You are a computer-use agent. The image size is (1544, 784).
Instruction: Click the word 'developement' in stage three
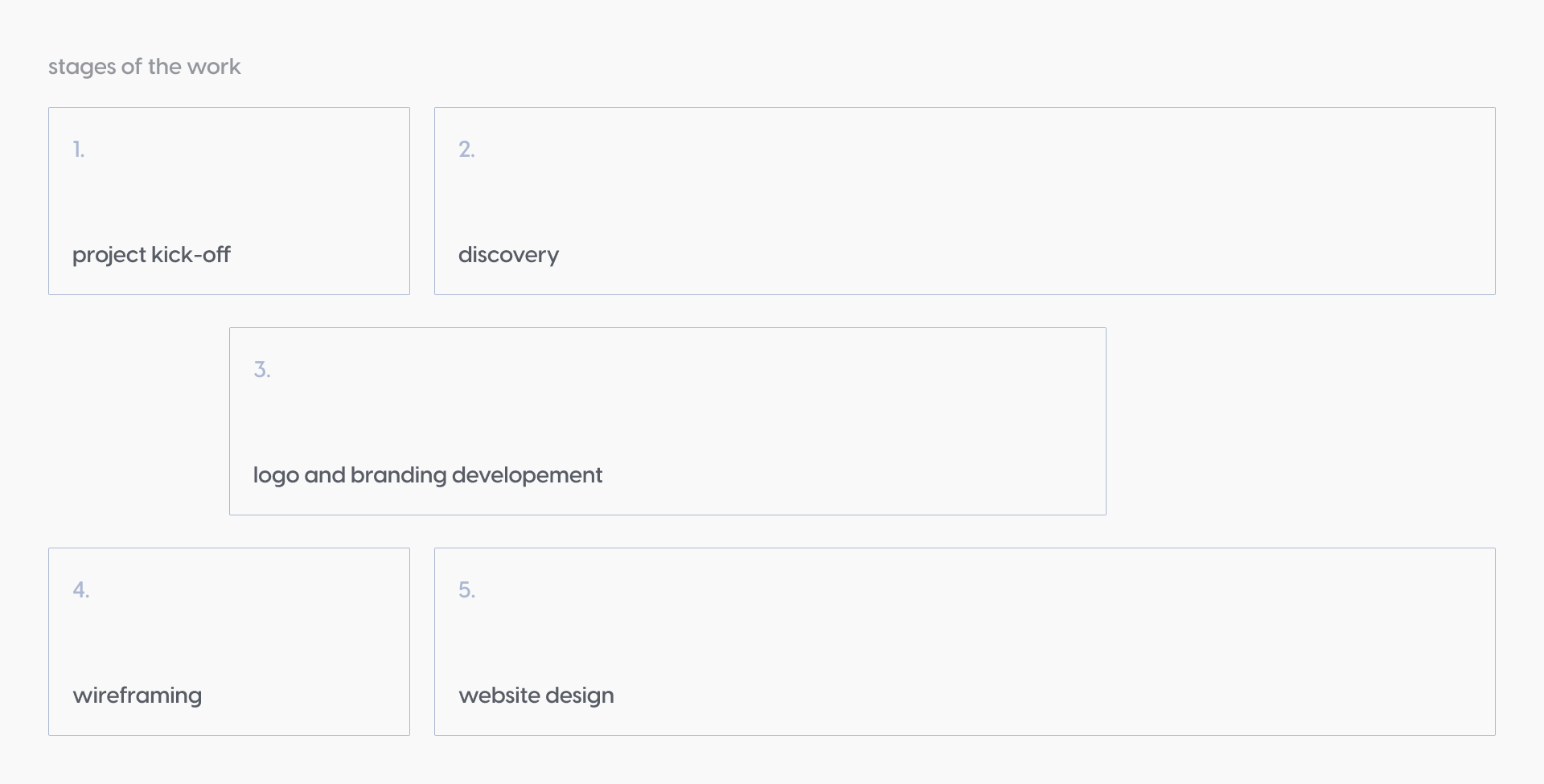[x=527, y=475]
